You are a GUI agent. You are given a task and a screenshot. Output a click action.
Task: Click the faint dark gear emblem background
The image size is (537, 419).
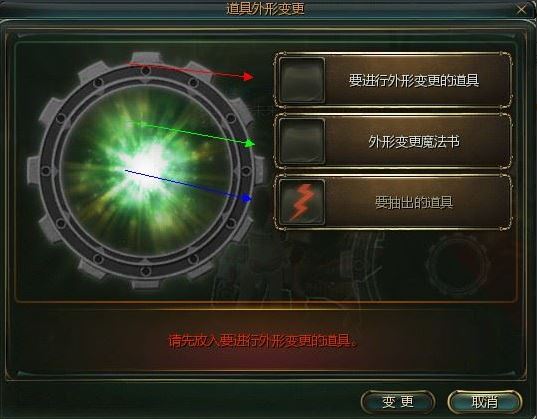[458, 266]
